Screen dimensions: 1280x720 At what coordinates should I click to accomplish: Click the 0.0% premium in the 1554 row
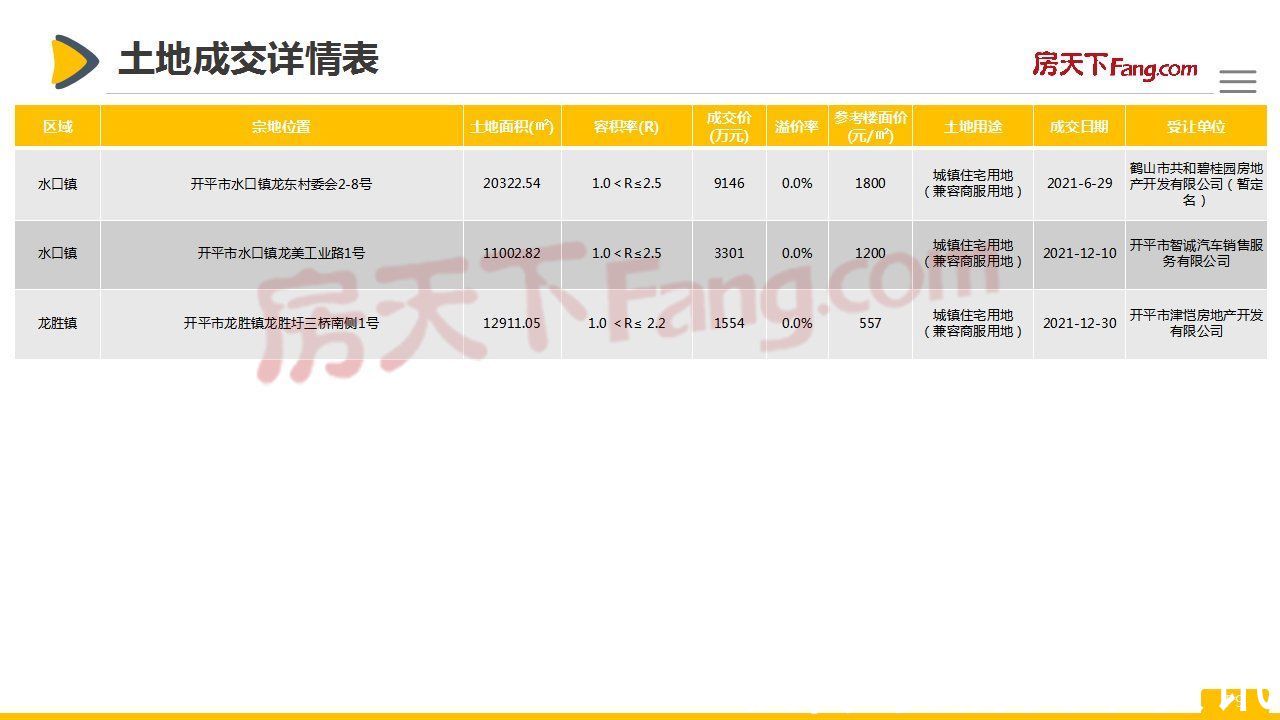tap(797, 323)
